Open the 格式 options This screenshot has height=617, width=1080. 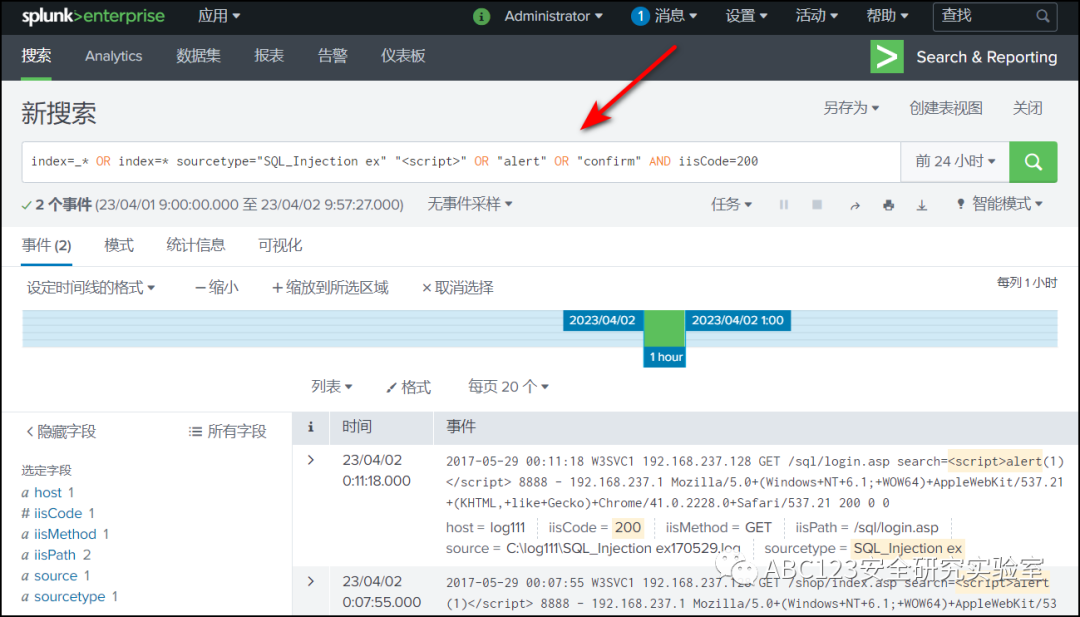[x=408, y=388]
